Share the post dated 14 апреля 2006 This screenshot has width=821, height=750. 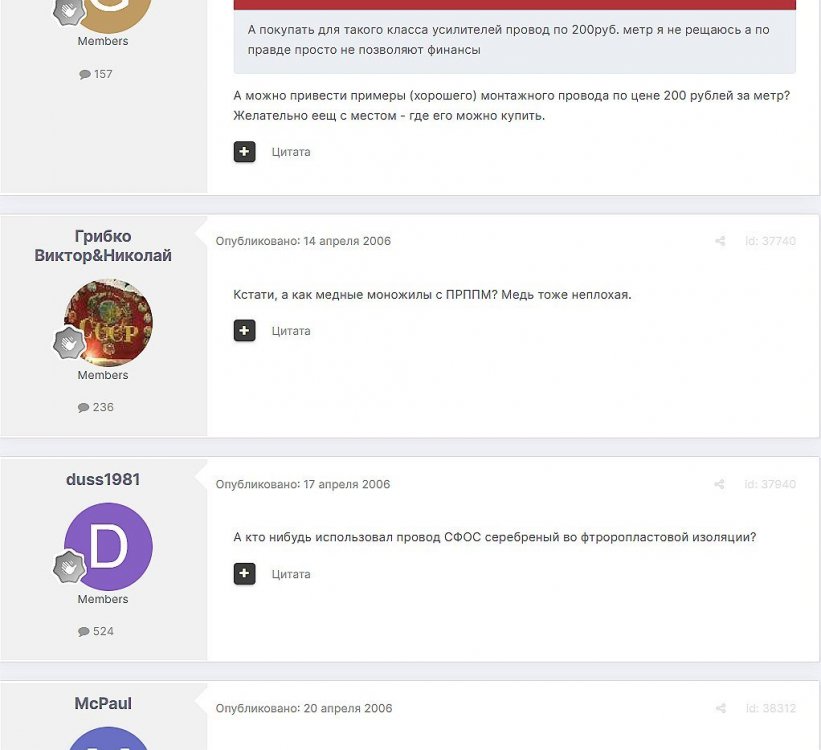(x=720, y=241)
